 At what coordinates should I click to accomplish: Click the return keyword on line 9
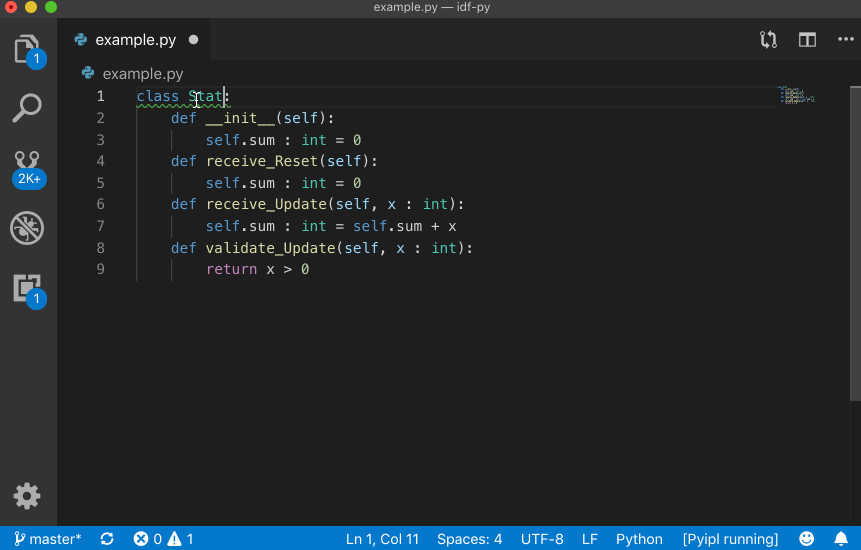click(231, 269)
